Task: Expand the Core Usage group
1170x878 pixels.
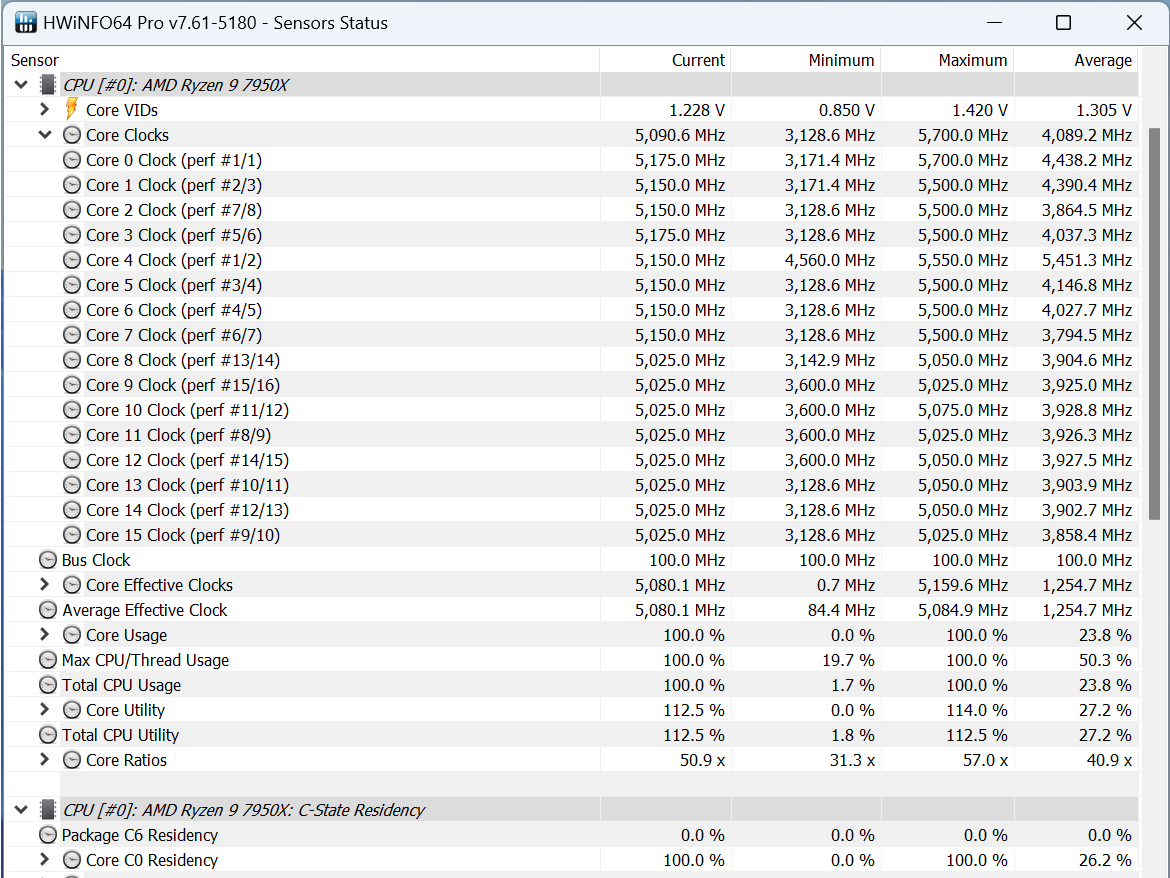Action: pos(45,635)
